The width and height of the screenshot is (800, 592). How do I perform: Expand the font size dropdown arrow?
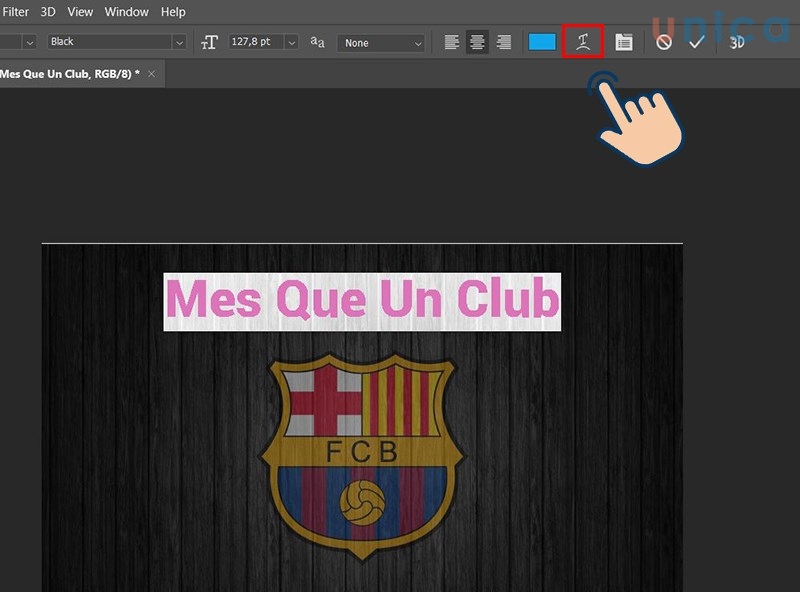pyautogui.click(x=289, y=43)
